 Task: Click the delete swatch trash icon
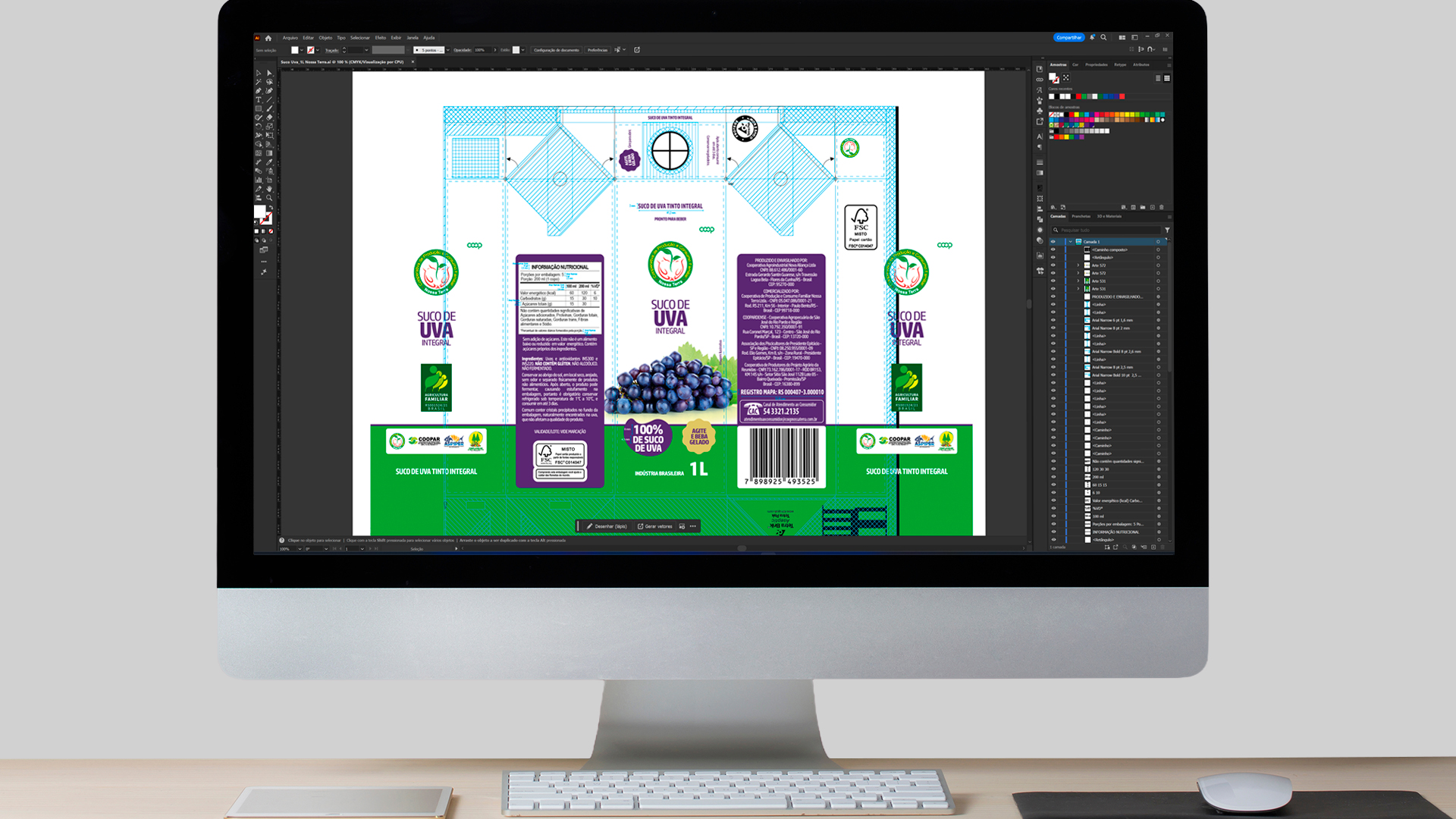click(x=1161, y=207)
